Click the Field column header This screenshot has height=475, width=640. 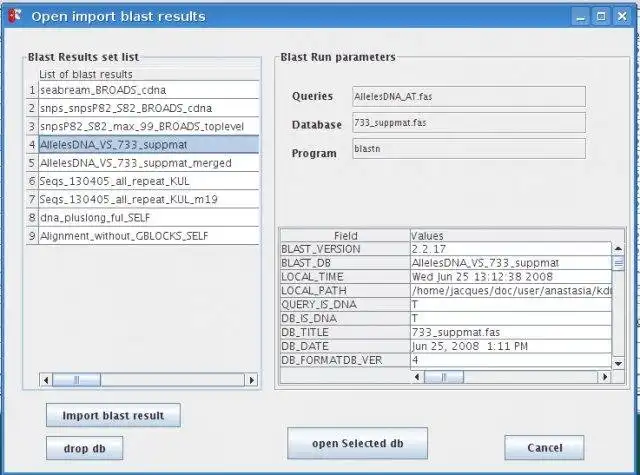point(345,235)
